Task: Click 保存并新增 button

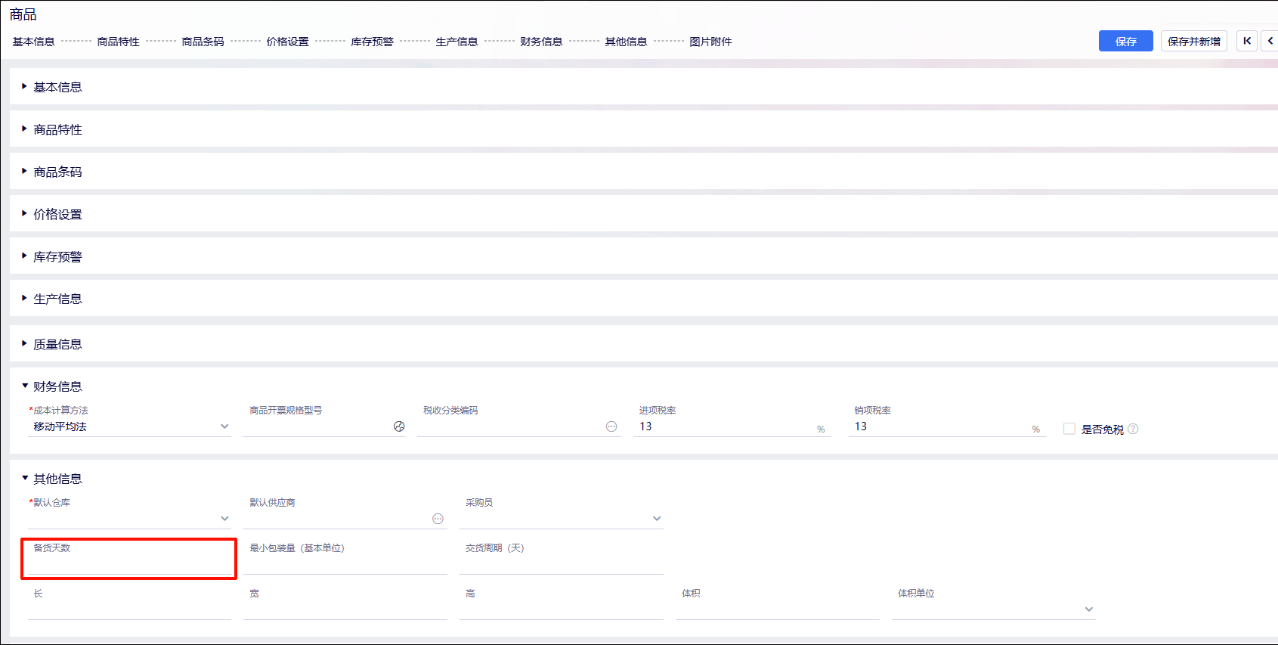Action: (1194, 41)
